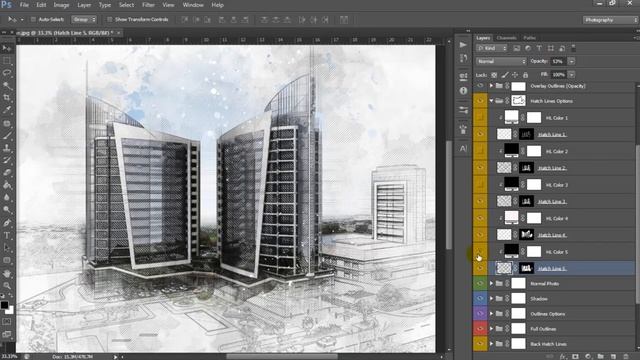Click the Opacity value field
Viewport: 640px width, 360px height.
[558, 61]
